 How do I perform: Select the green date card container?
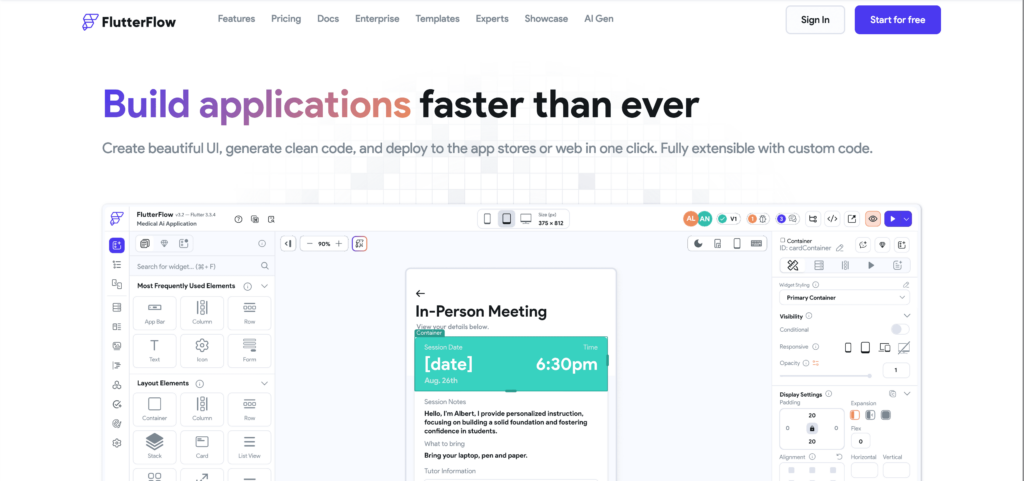pos(511,364)
